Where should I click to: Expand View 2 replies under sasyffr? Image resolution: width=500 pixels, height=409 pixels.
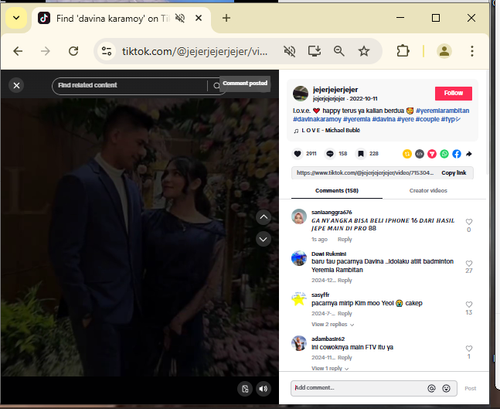(333, 324)
